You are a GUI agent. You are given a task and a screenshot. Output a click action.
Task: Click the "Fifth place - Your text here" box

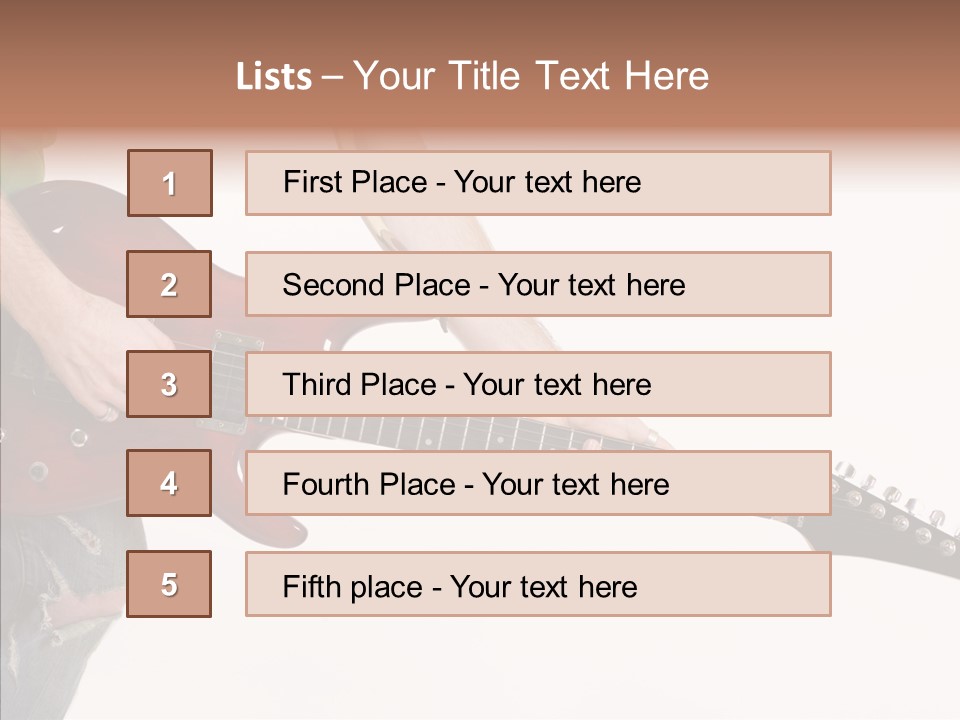tap(538, 585)
